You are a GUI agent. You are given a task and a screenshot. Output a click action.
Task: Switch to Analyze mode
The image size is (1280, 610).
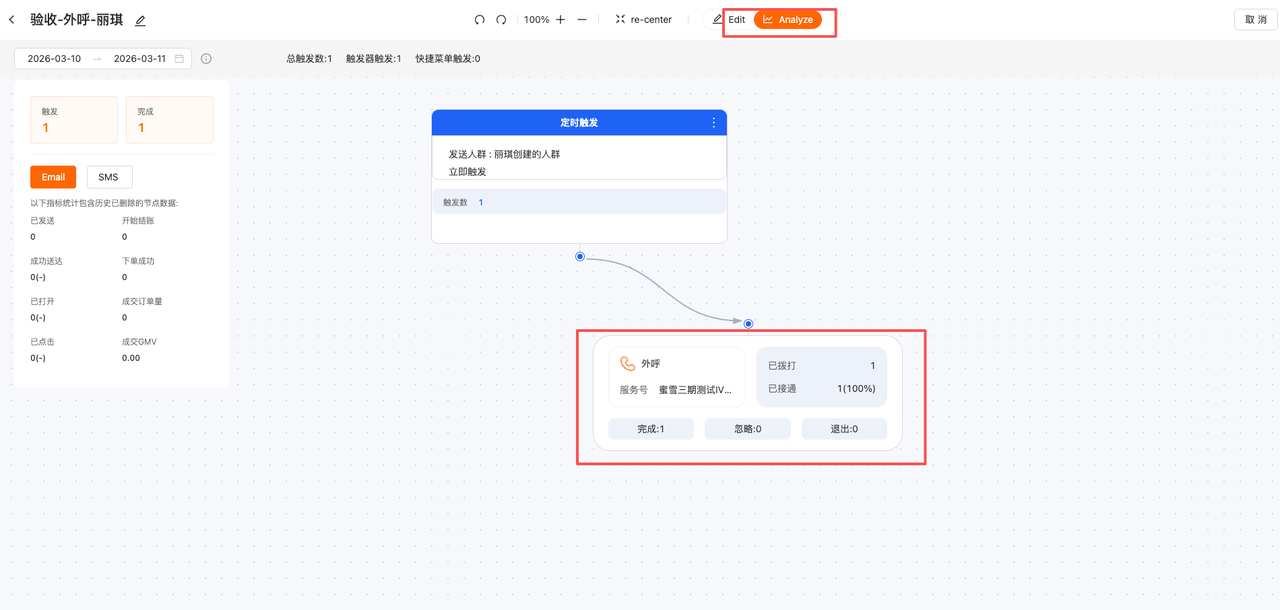point(788,20)
